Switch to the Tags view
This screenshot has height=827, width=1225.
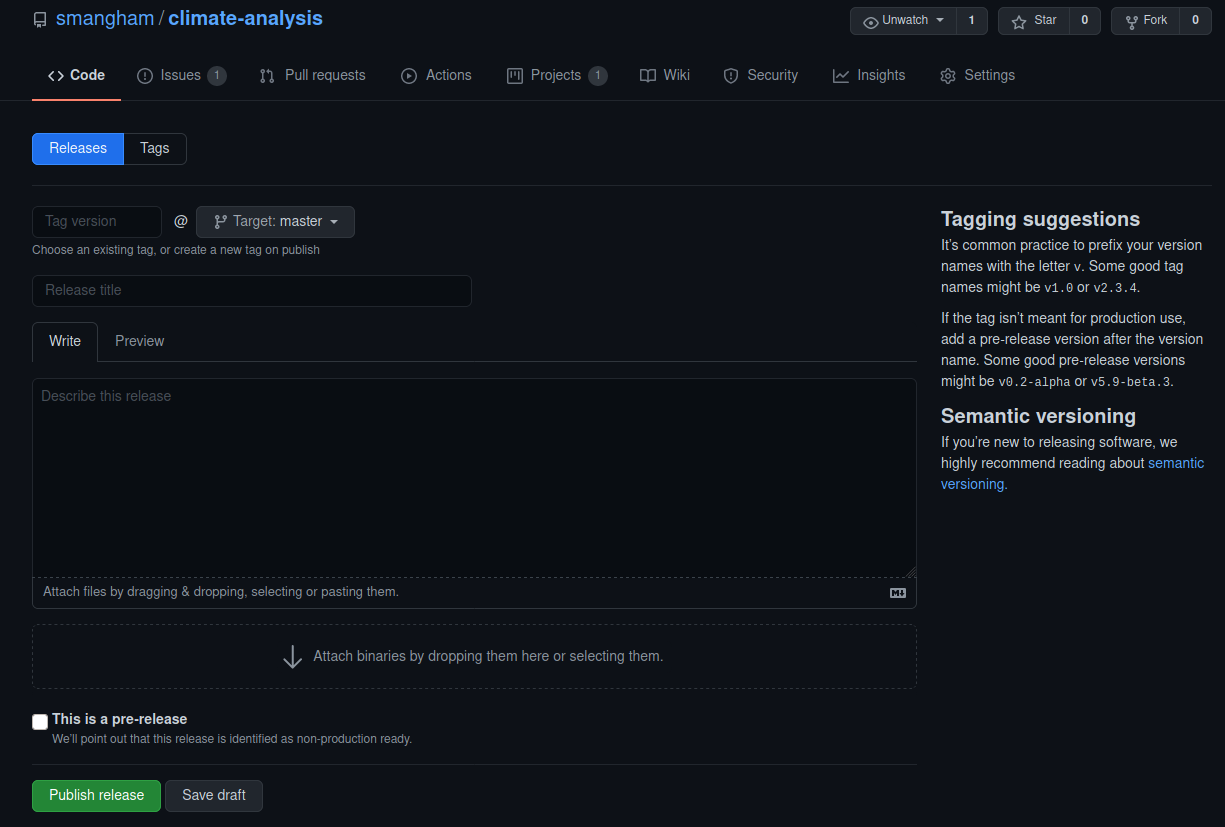tap(155, 149)
